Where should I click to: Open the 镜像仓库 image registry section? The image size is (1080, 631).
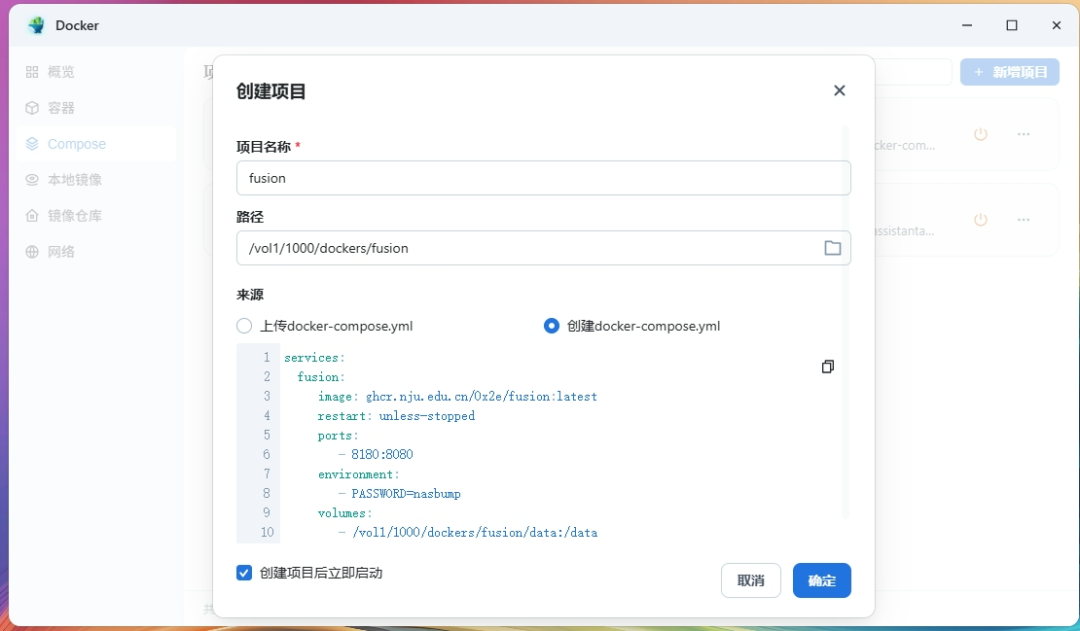[x=96, y=216]
